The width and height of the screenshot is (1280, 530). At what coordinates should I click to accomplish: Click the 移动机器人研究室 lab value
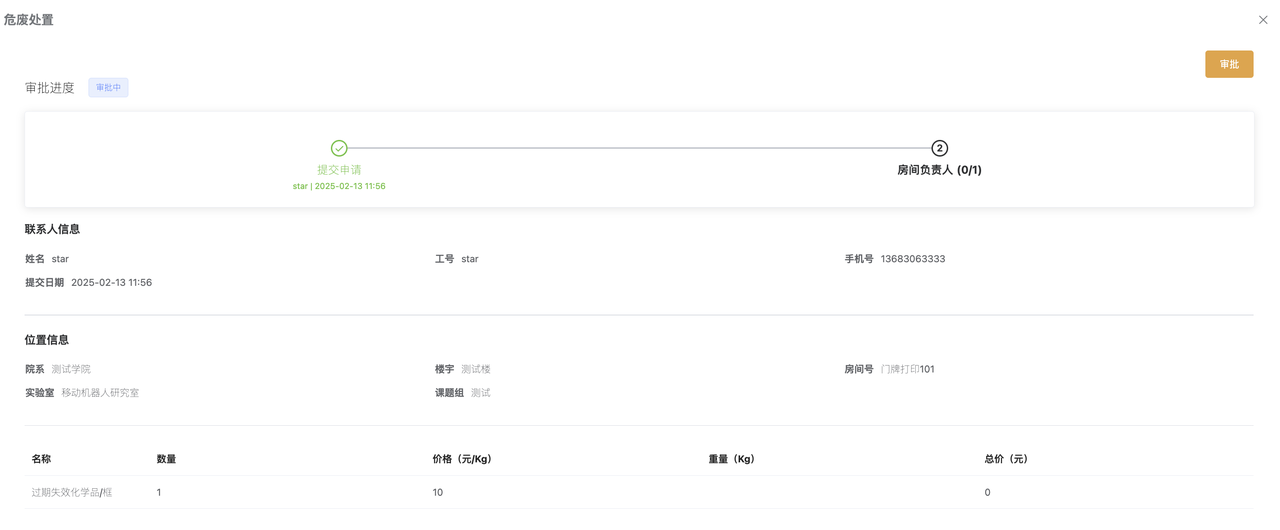(x=100, y=393)
